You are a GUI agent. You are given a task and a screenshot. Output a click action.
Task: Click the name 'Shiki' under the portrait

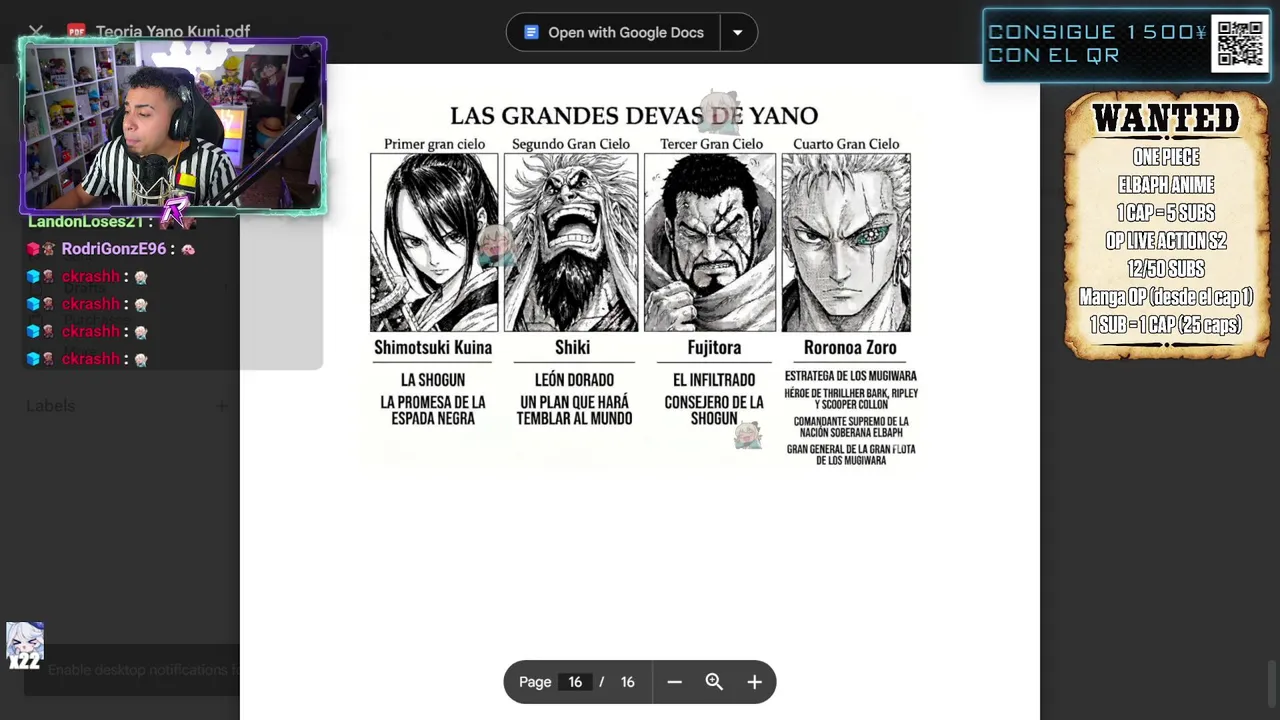point(573,348)
